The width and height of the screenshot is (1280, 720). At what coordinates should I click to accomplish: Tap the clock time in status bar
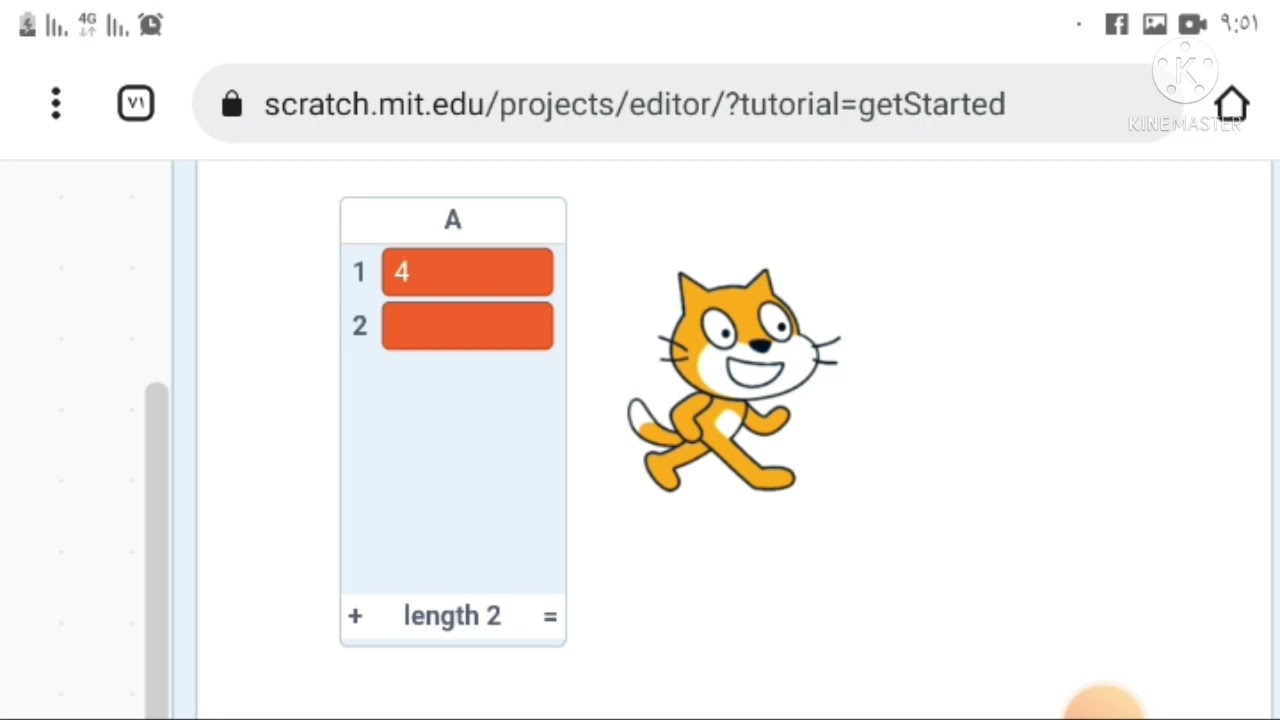(1239, 24)
